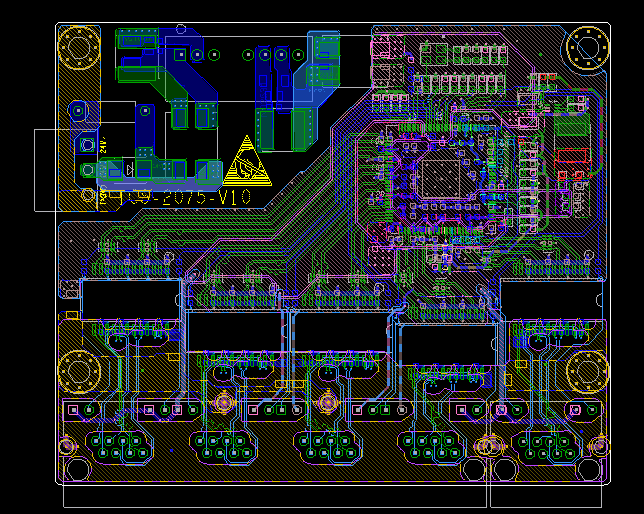Click the yellow "24V" silkscreen label

click(x=103, y=145)
